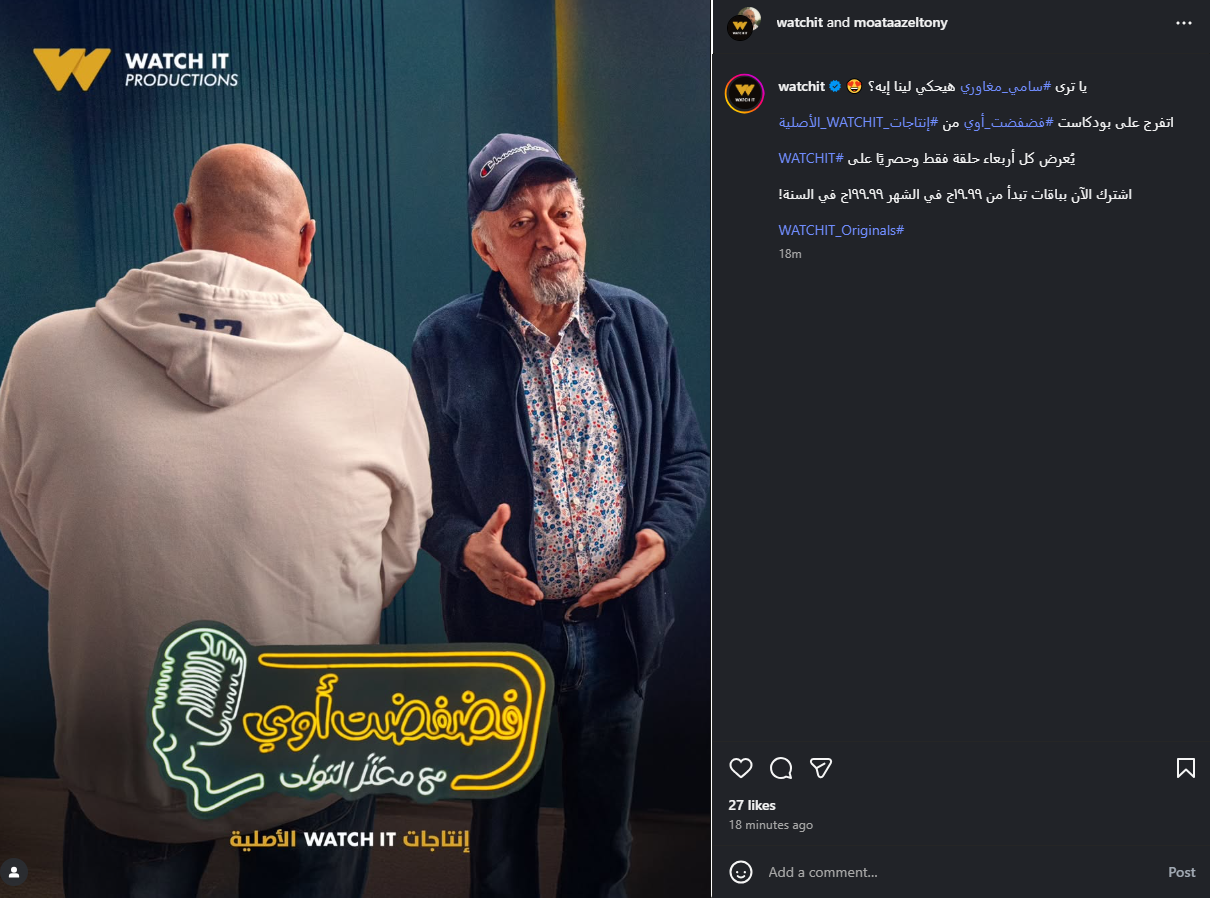Open comments via speech bubble icon
Screen dimensions: 1210x898
781,768
